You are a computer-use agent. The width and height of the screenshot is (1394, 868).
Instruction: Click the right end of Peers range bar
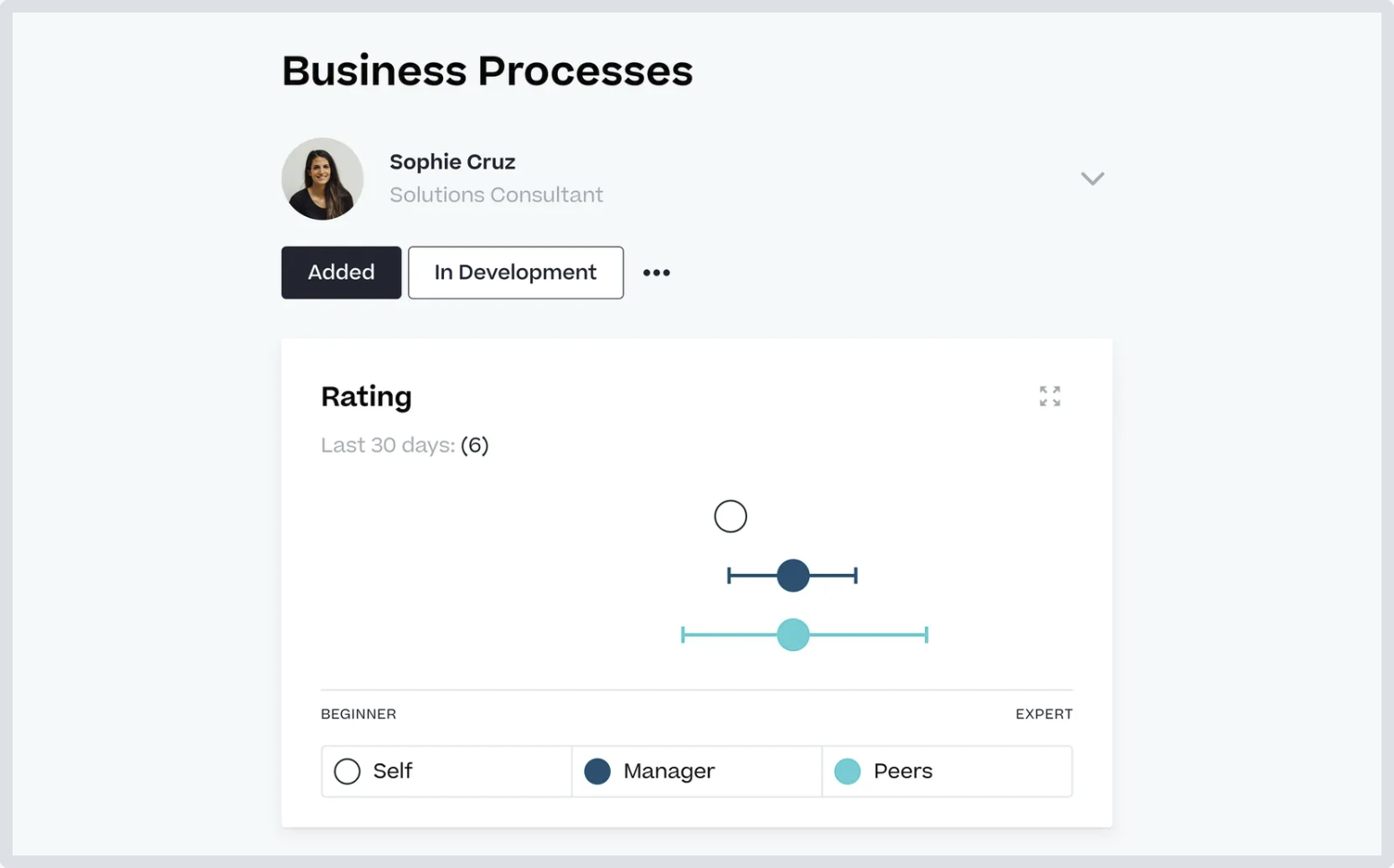[x=926, y=635]
